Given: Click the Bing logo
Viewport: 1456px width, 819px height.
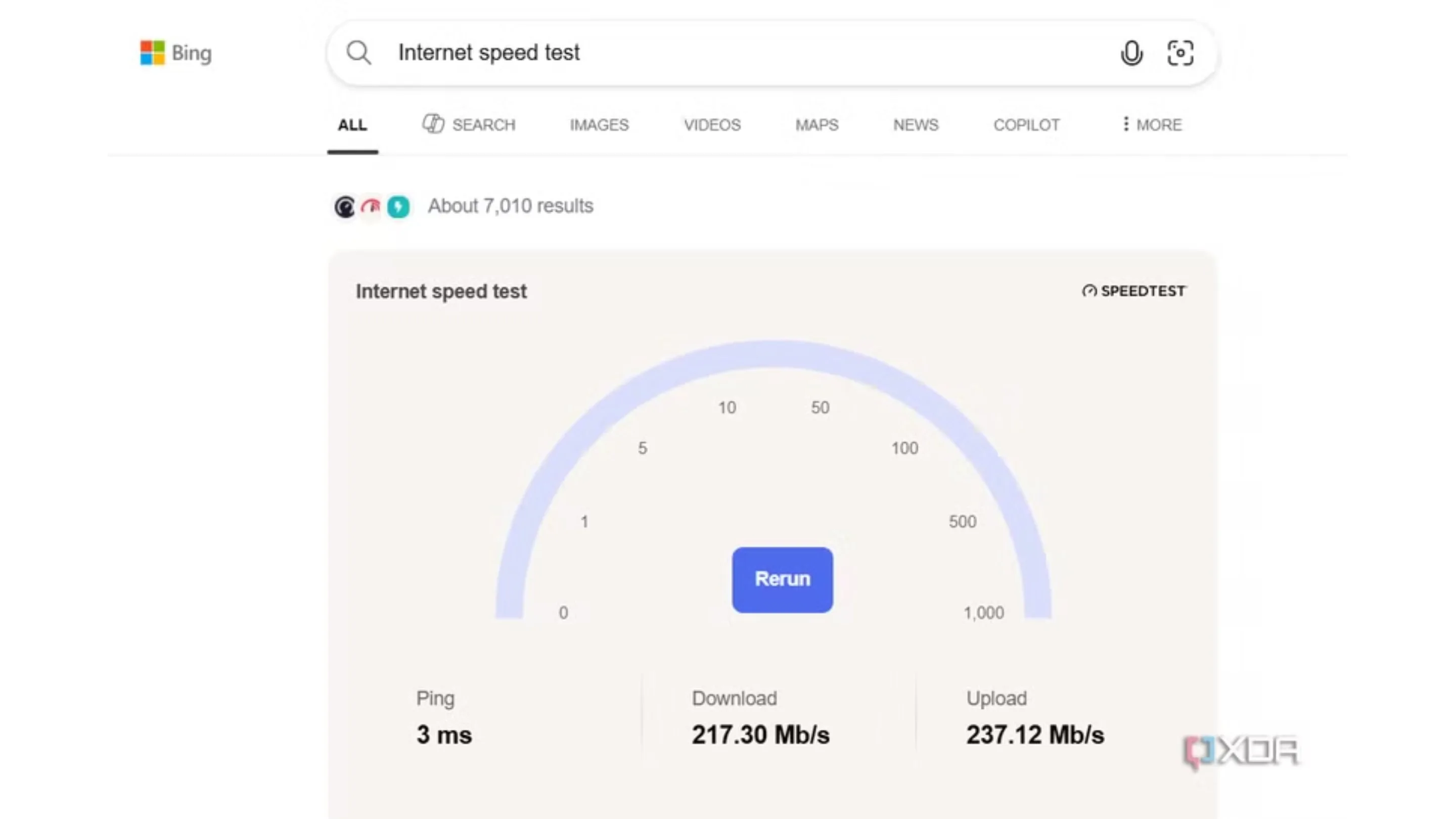Looking at the screenshot, I should pyautogui.click(x=176, y=53).
